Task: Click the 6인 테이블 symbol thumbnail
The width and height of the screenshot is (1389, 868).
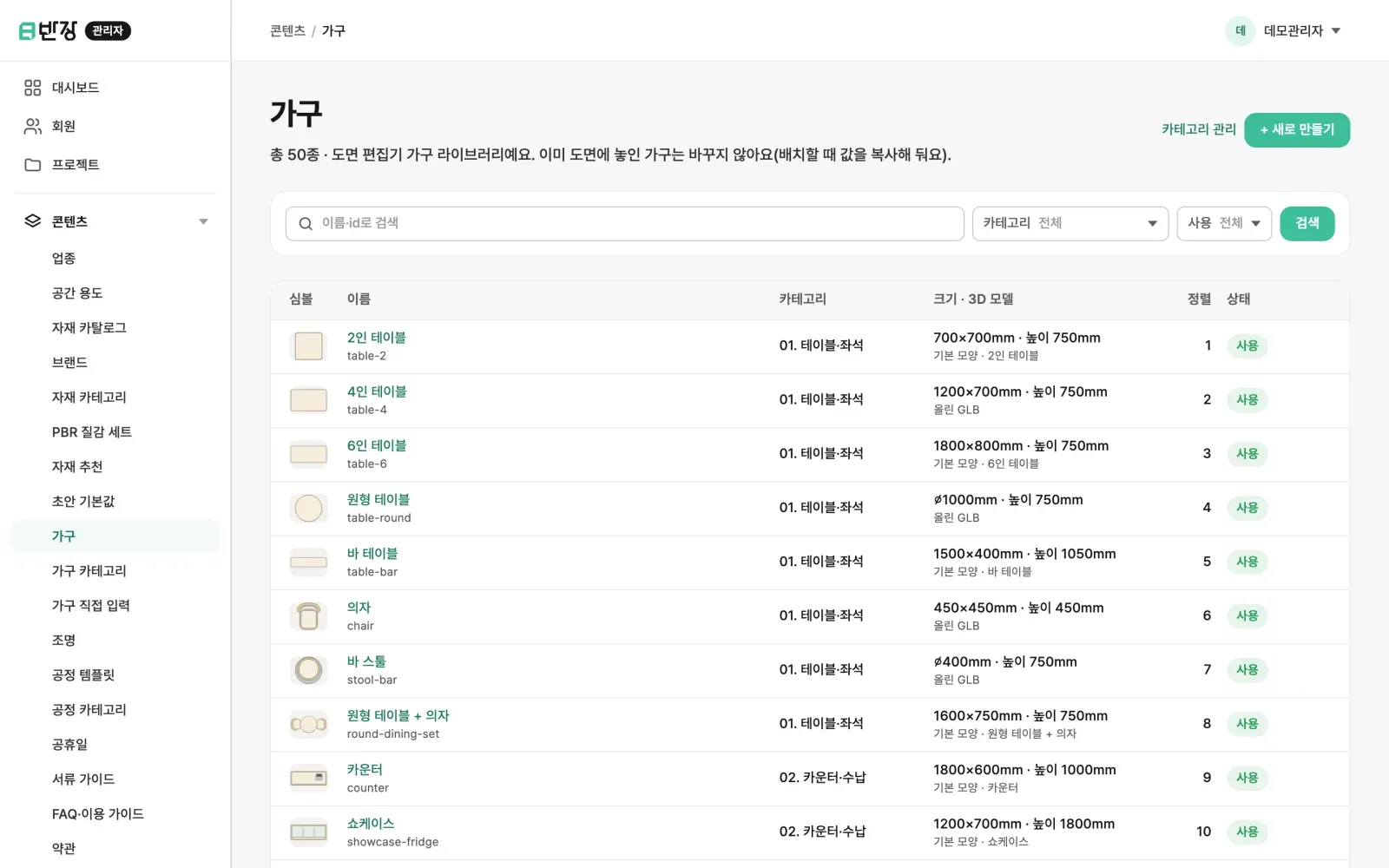Action: coord(308,454)
